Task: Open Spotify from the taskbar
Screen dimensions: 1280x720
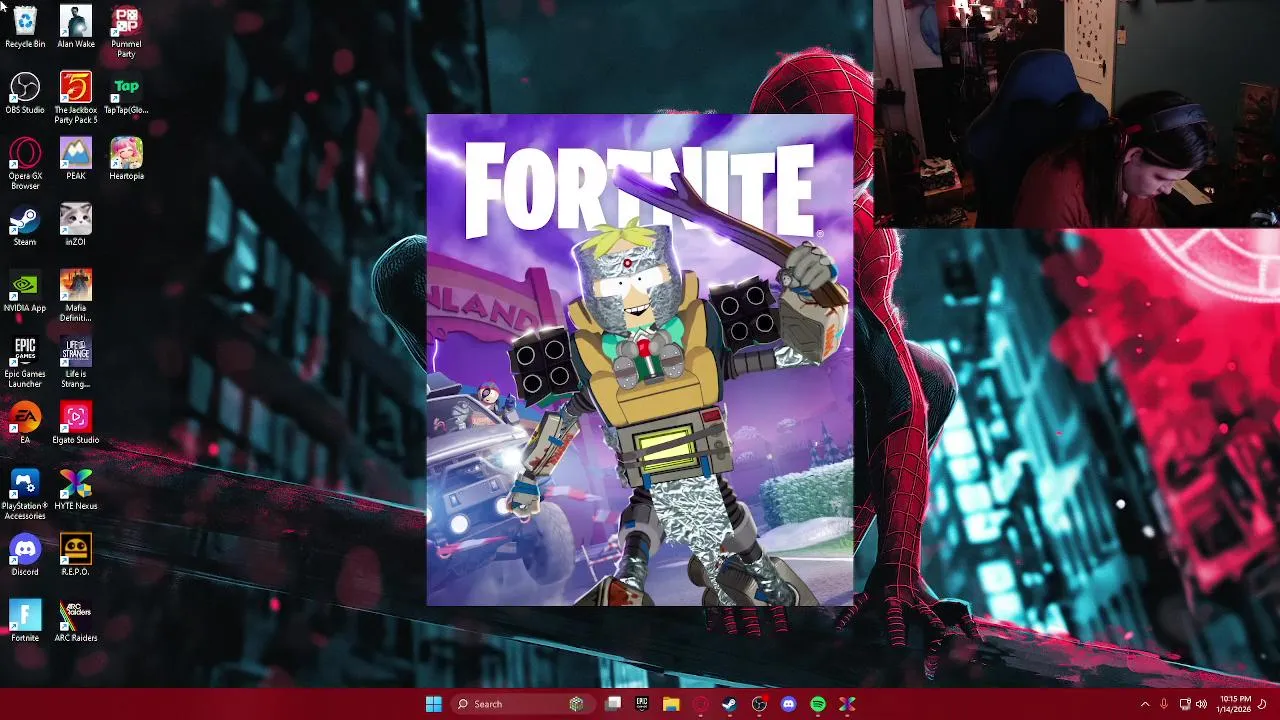Action: point(818,704)
